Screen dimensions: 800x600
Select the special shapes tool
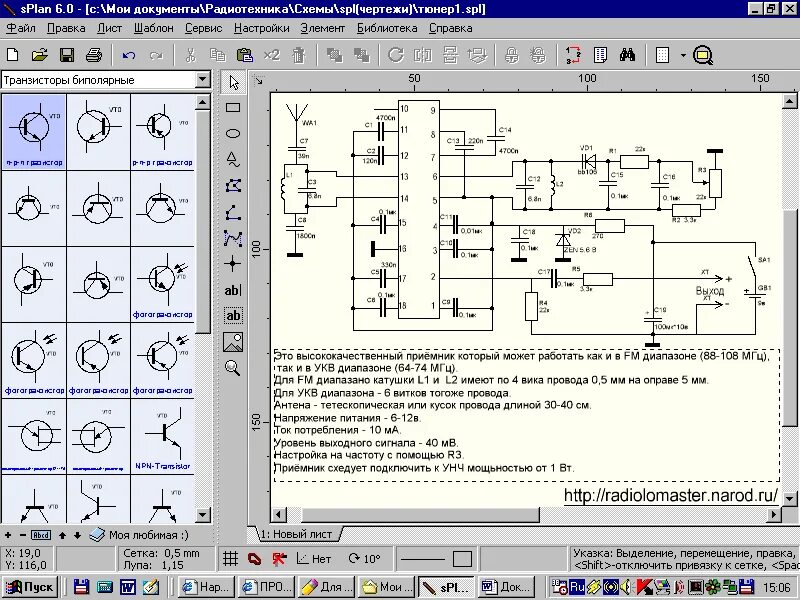pyautogui.click(x=233, y=160)
